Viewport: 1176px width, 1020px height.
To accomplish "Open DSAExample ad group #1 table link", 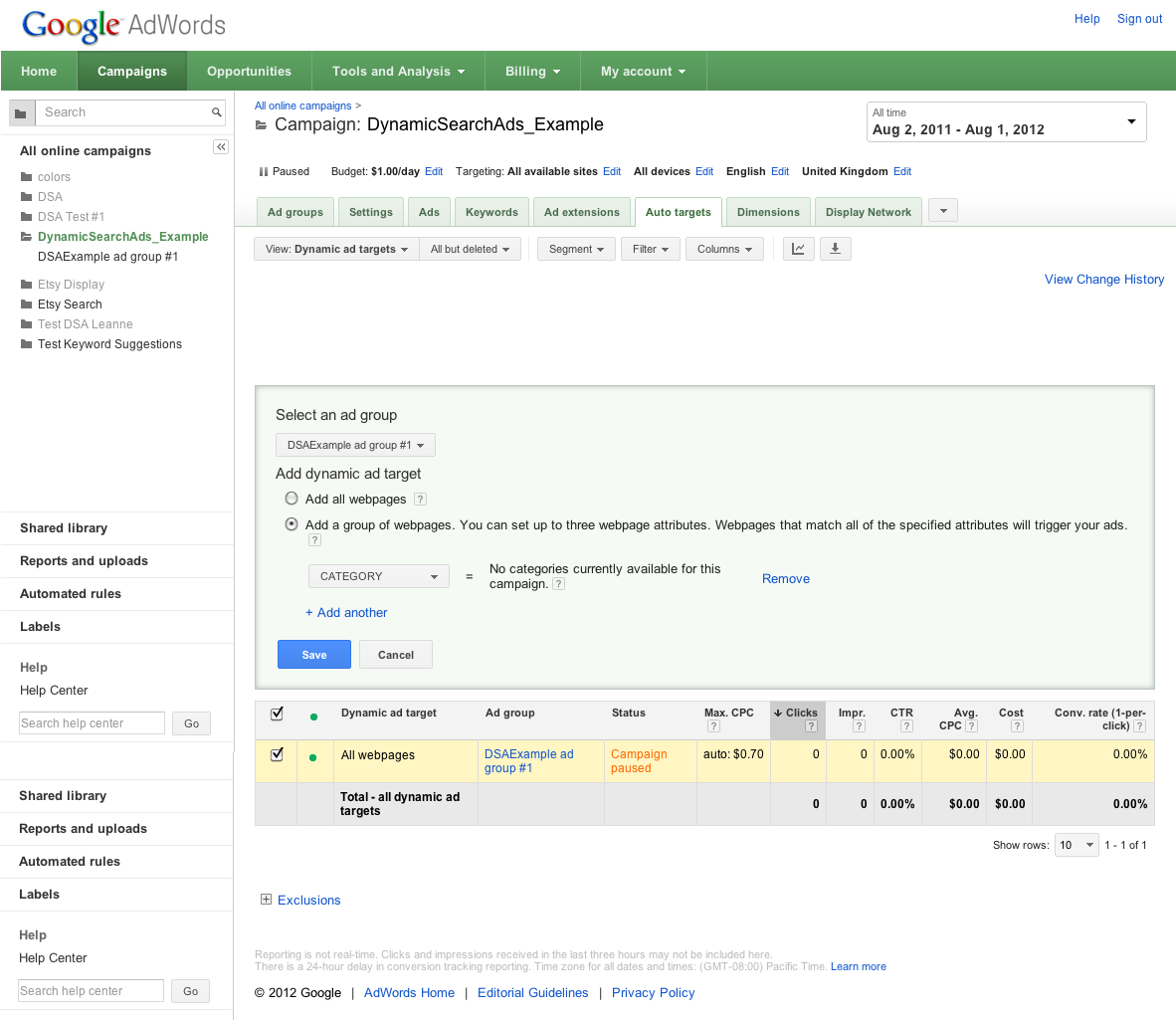I will pyautogui.click(x=528, y=761).
